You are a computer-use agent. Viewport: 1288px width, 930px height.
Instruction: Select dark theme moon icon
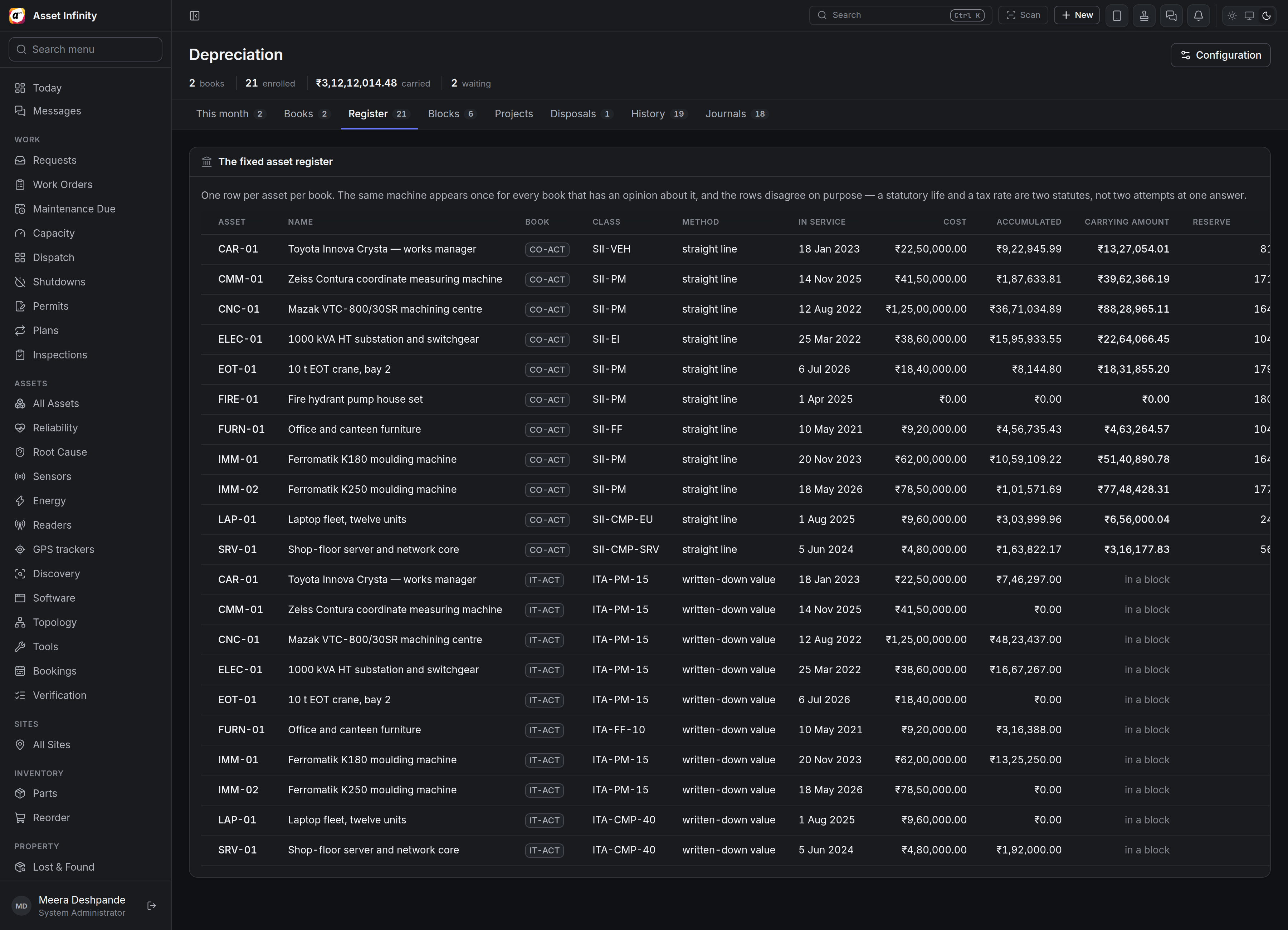coord(1267,15)
